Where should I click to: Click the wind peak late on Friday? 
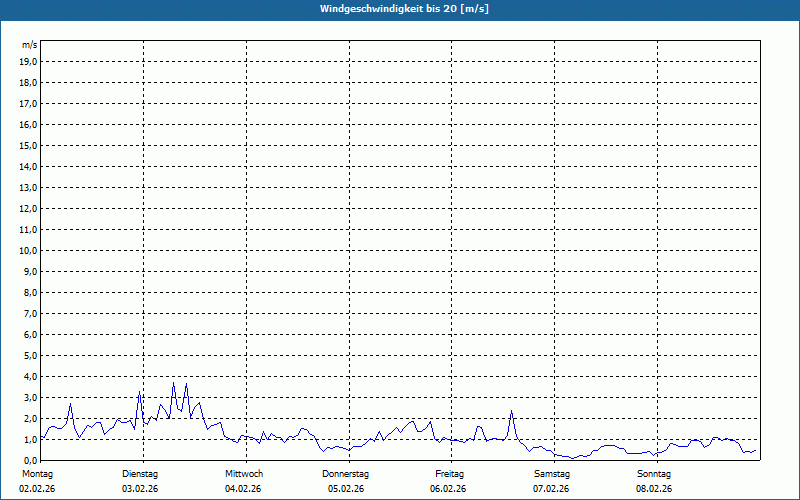(x=511, y=411)
